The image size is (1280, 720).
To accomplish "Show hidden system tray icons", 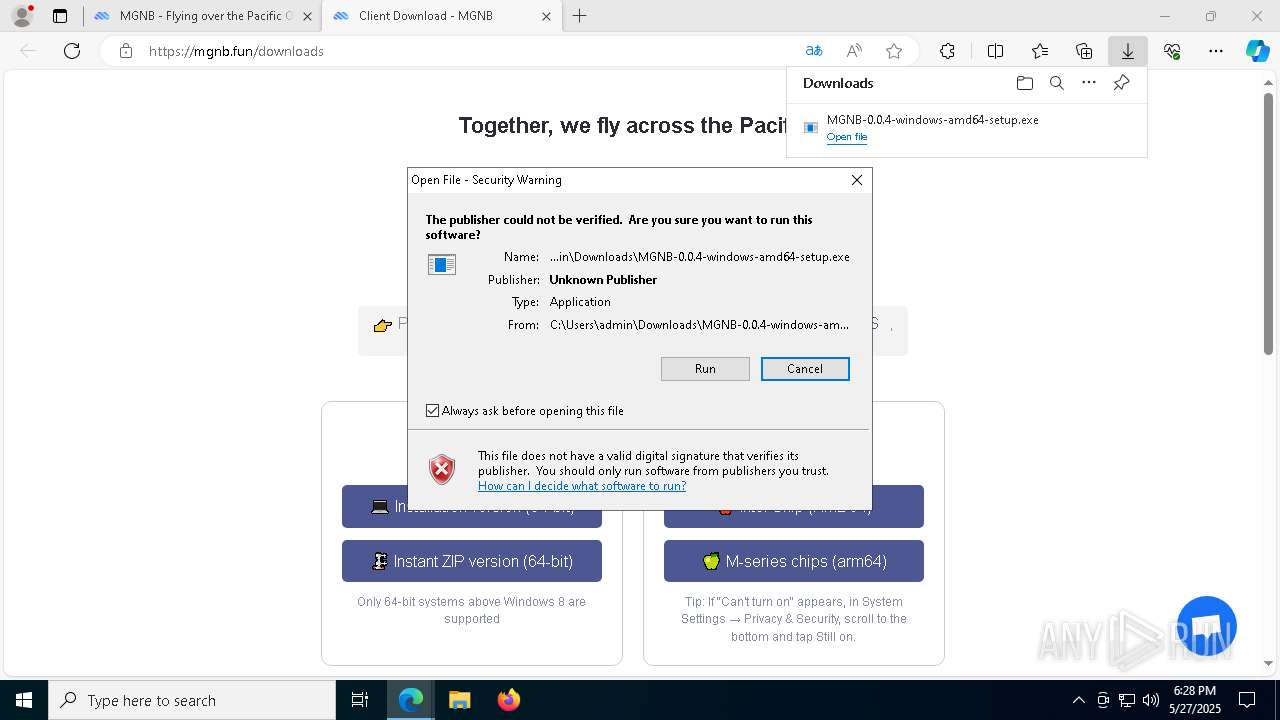I will [x=1078, y=700].
